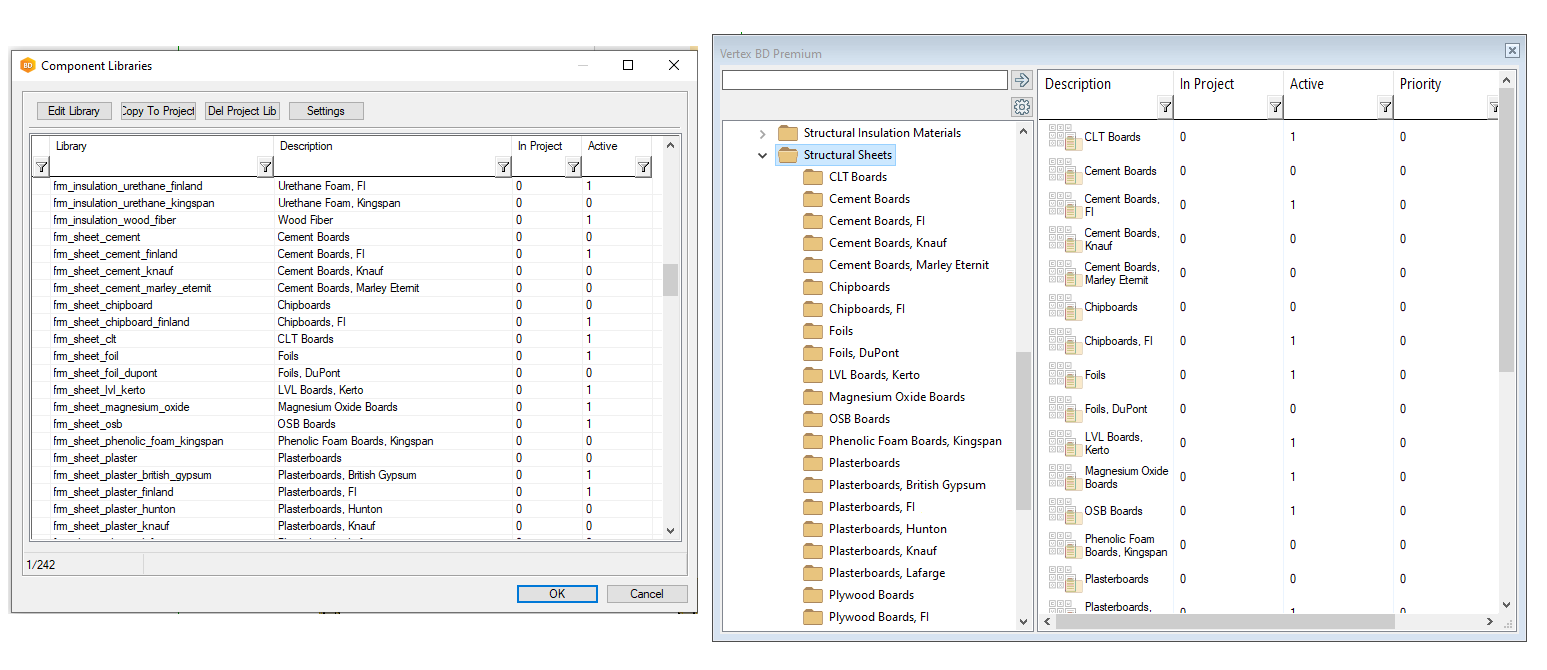Click the search arrow button in Vertex BD Premium
Image resolution: width=1547 pixels, height=670 pixels.
tap(1021, 80)
